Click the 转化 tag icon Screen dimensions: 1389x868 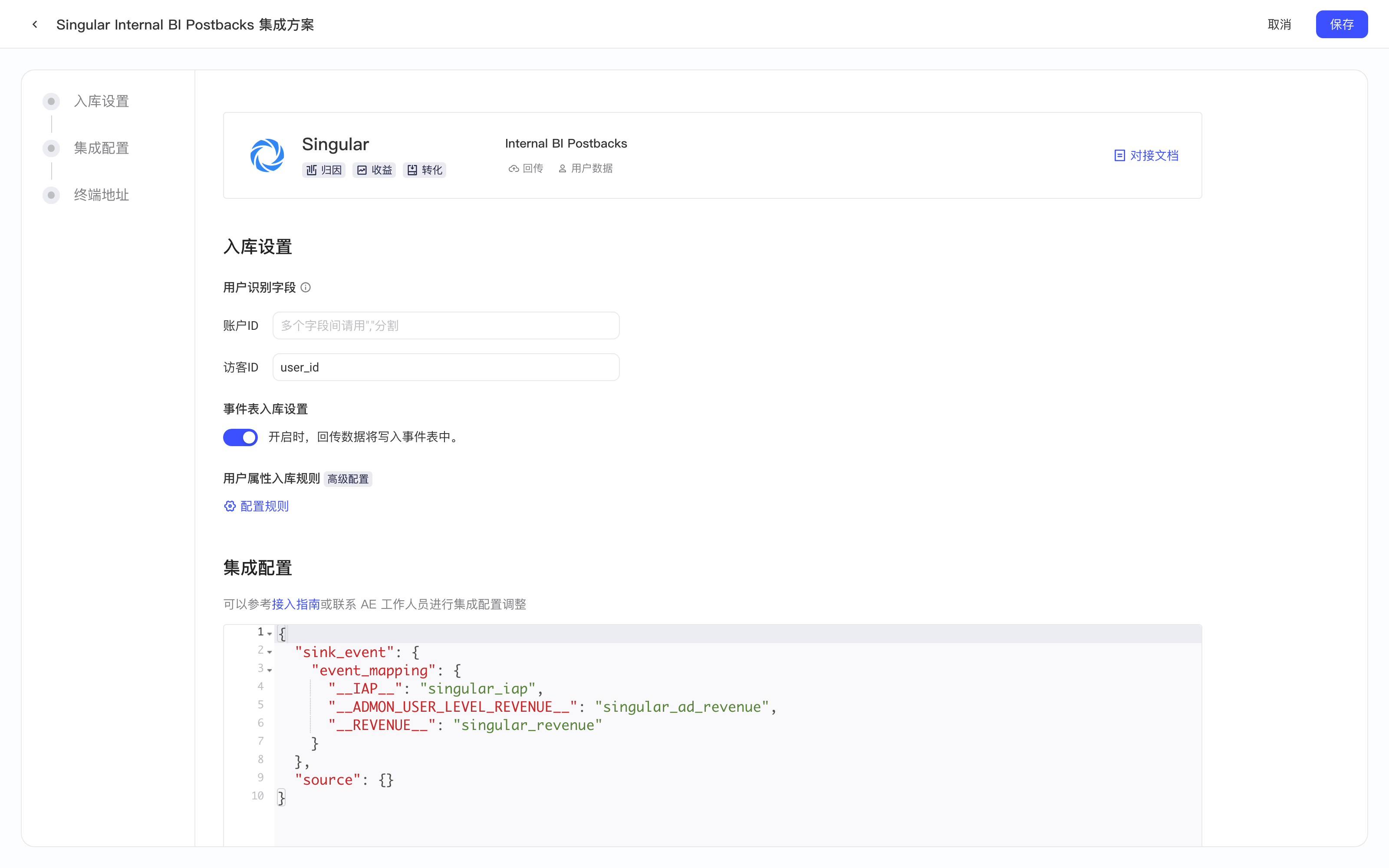tap(412, 170)
